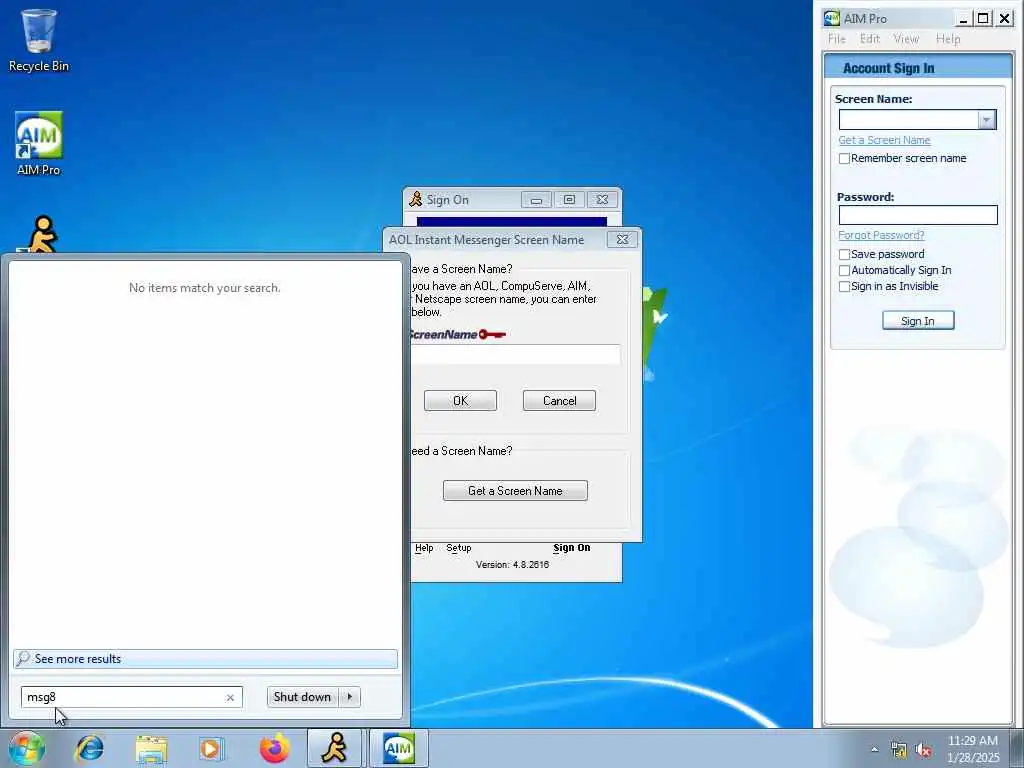Screen dimensions: 1024x768
Task: Toggle Automatically Sign In option
Action: [x=844, y=270]
